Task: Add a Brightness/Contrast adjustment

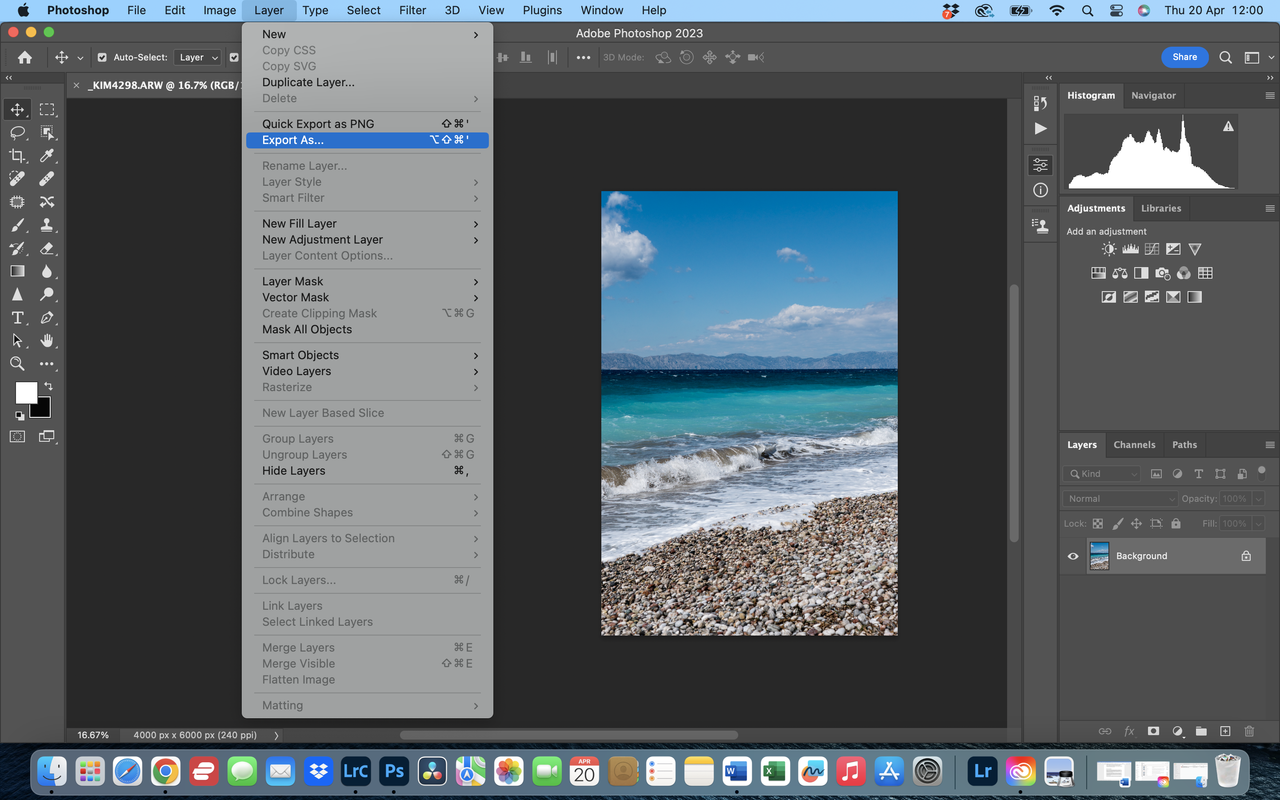Action: pyautogui.click(x=1109, y=249)
